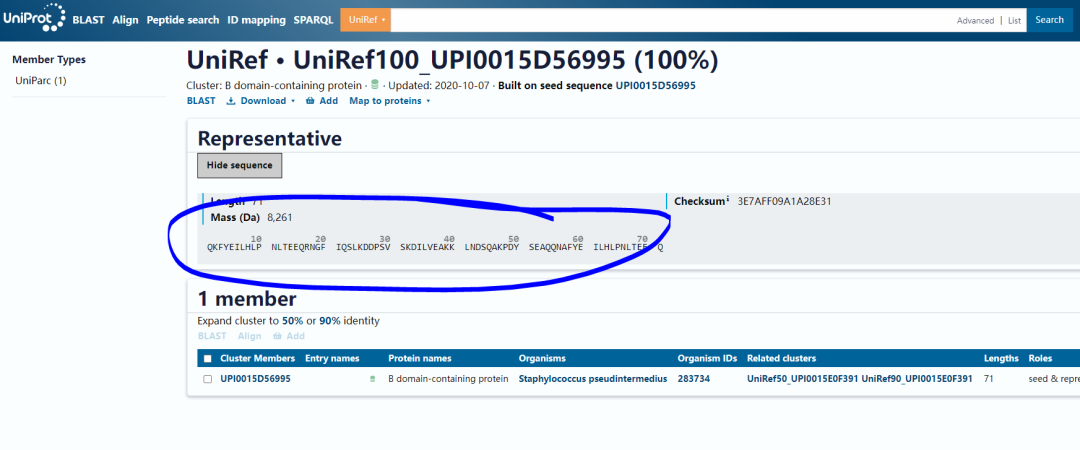Screen dimensions: 1080x450
Task: Click the blue Search button
Action: (x=1049, y=20)
